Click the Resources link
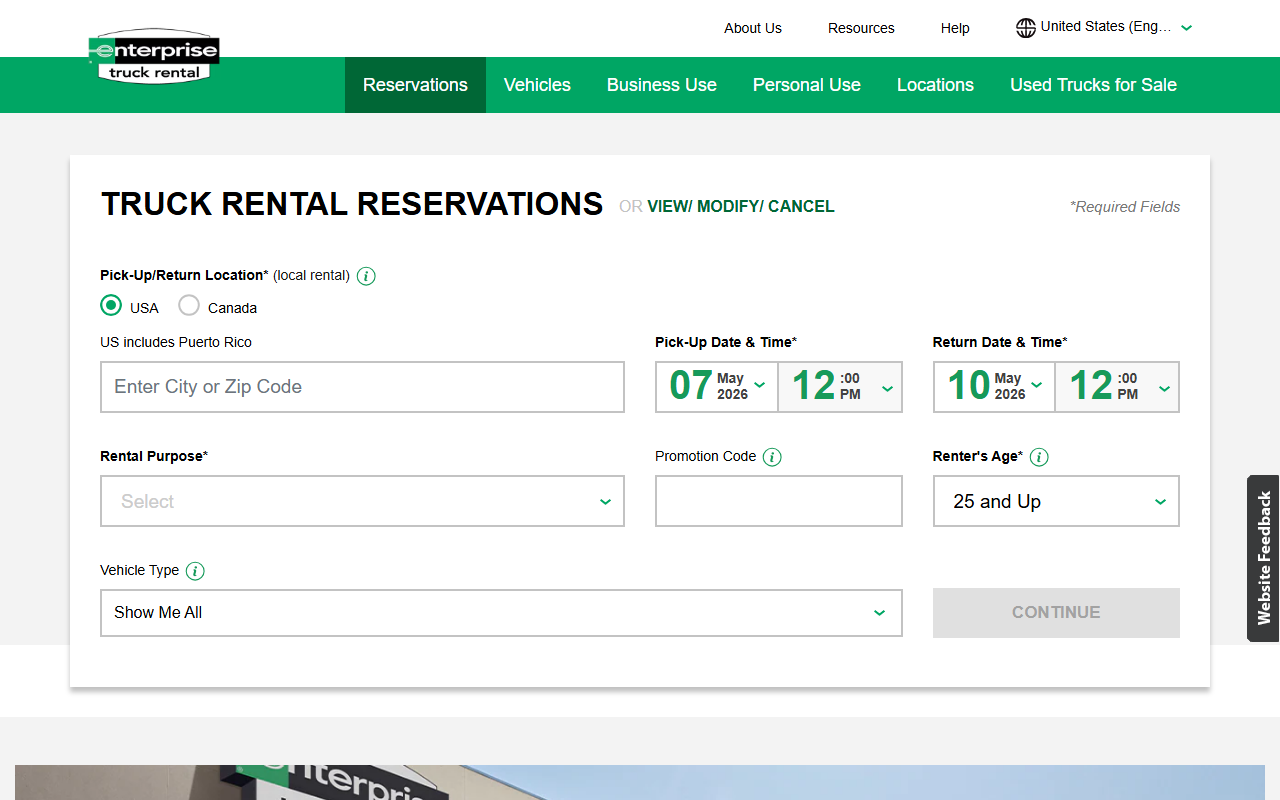This screenshot has width=1280, height=800. click(861, 28)
